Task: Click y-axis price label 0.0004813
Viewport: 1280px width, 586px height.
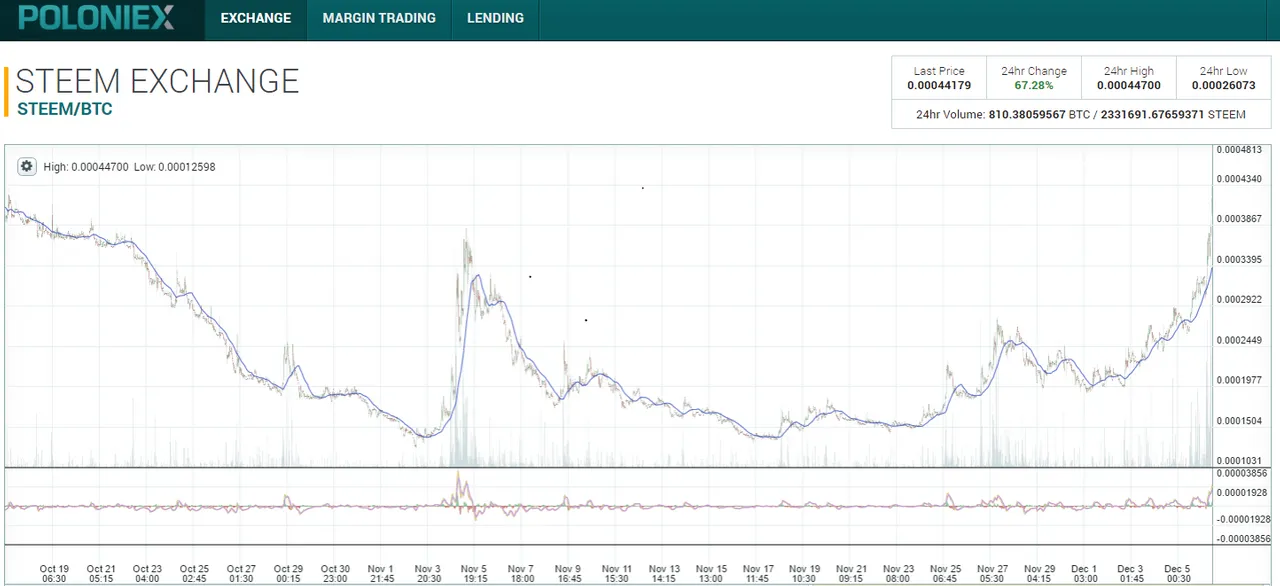Action: [x=1239, y=150]
